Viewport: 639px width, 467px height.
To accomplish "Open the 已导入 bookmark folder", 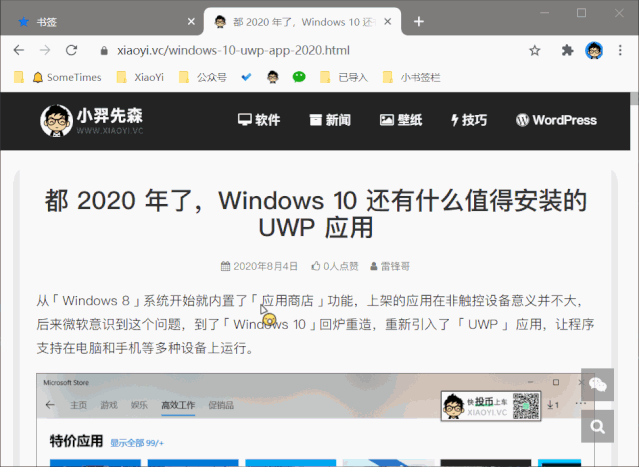I will click(344, 77).
